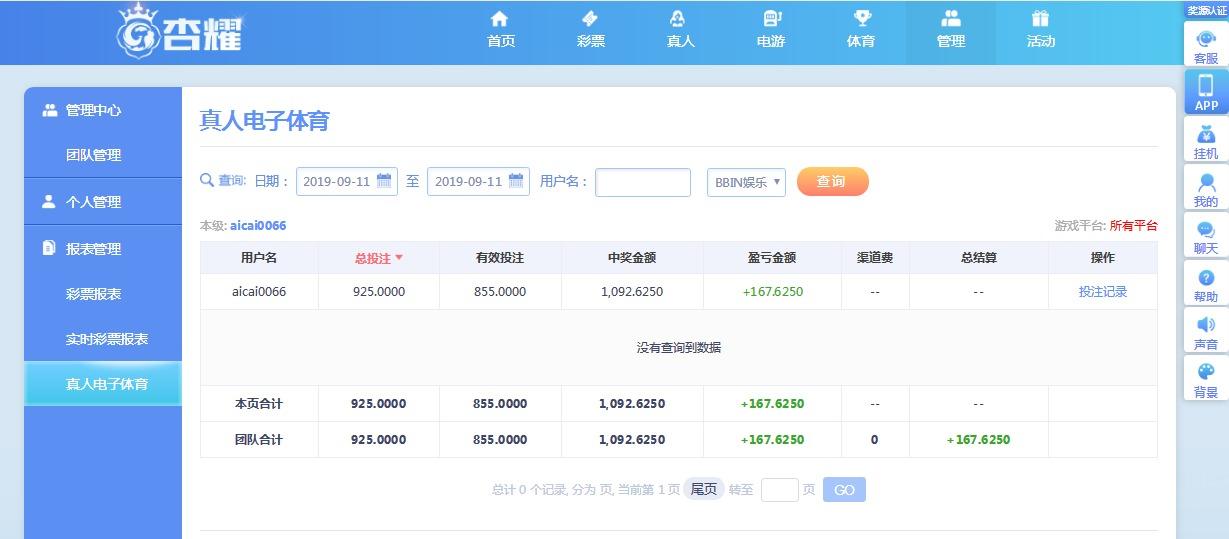Click the 杏耀 logo

(180, 30)
